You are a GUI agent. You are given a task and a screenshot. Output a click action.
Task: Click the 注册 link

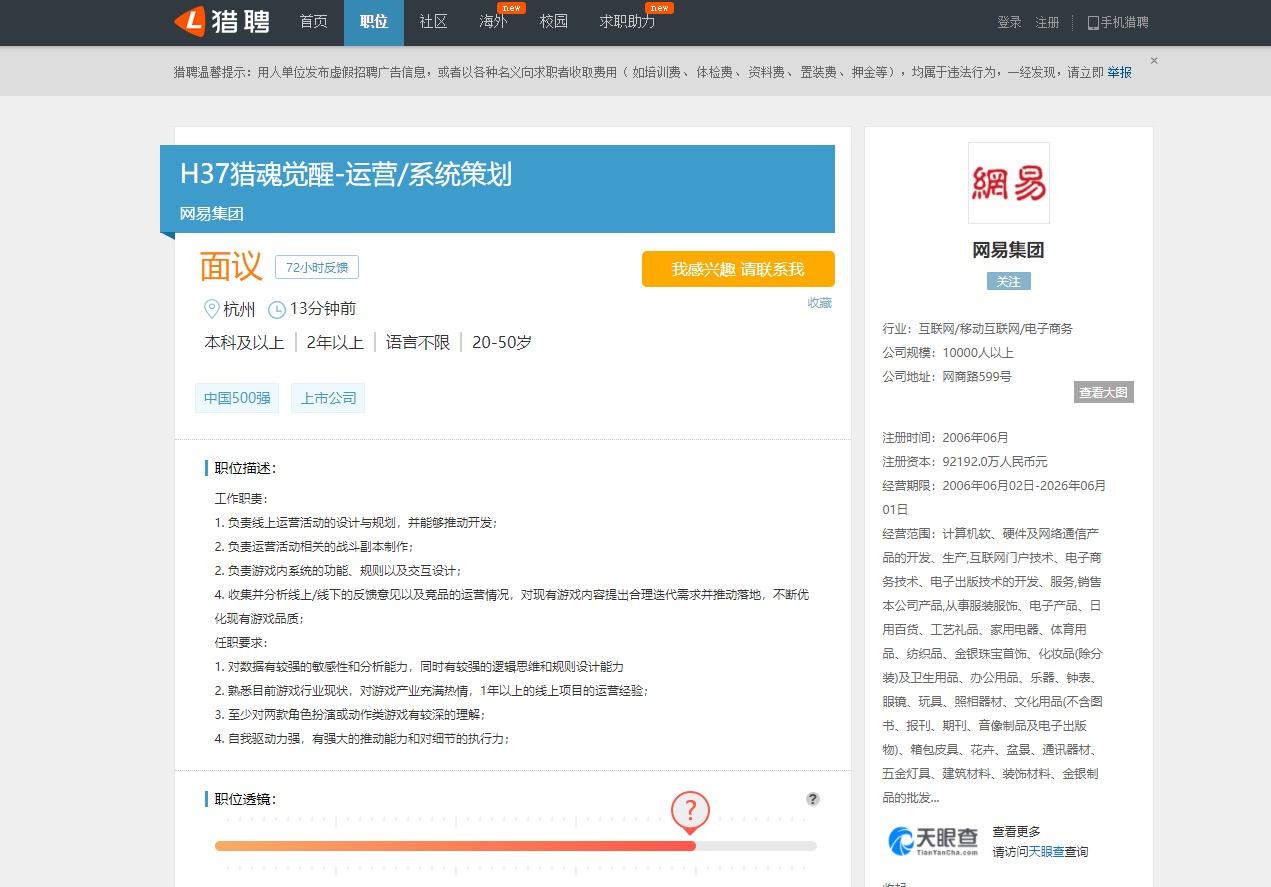coord(1047,22)
